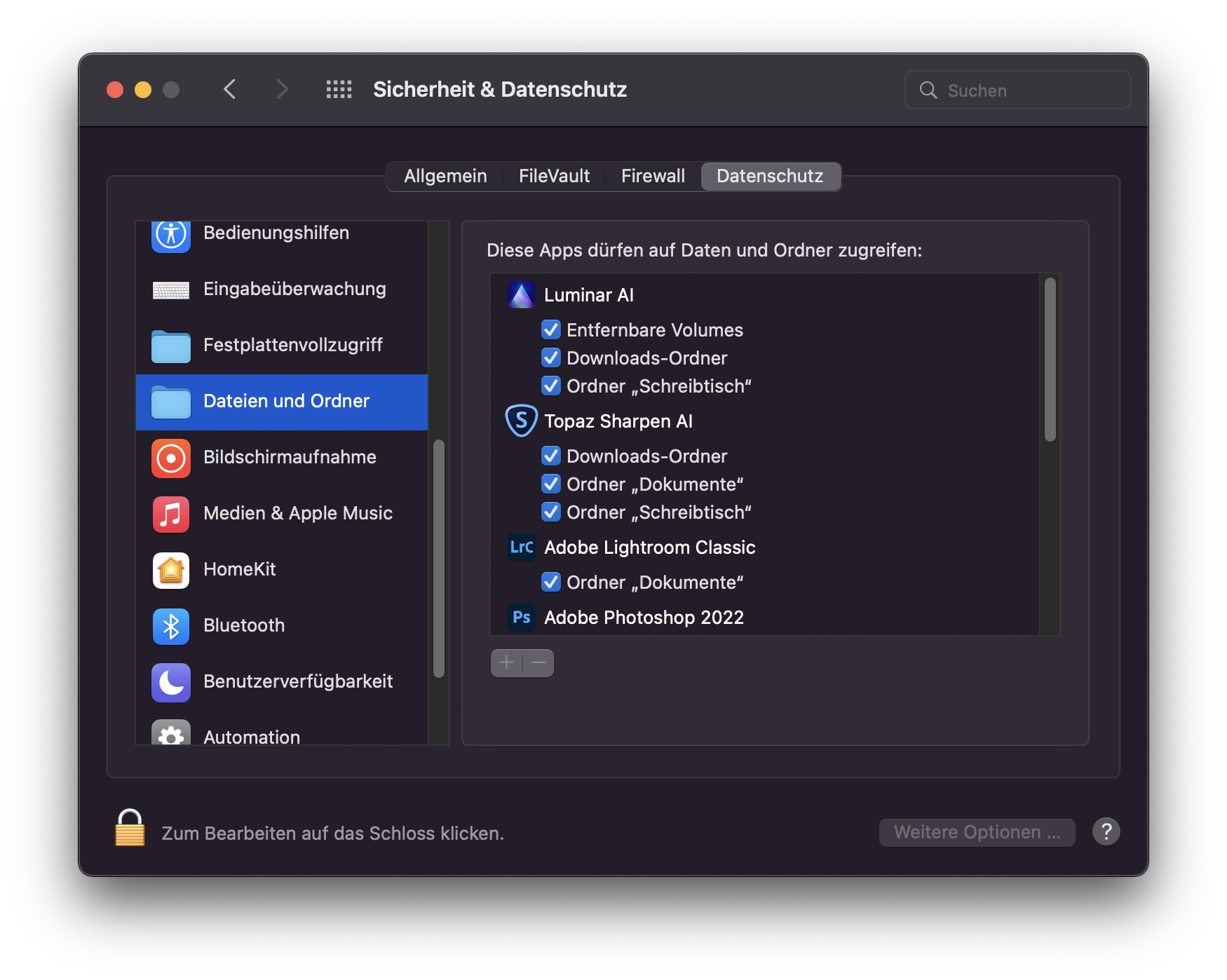The width and height of the screenshot is (1227, 980).
Task: Click the Eingabeüberwachung keyboard icon
Action: [171, 290]
